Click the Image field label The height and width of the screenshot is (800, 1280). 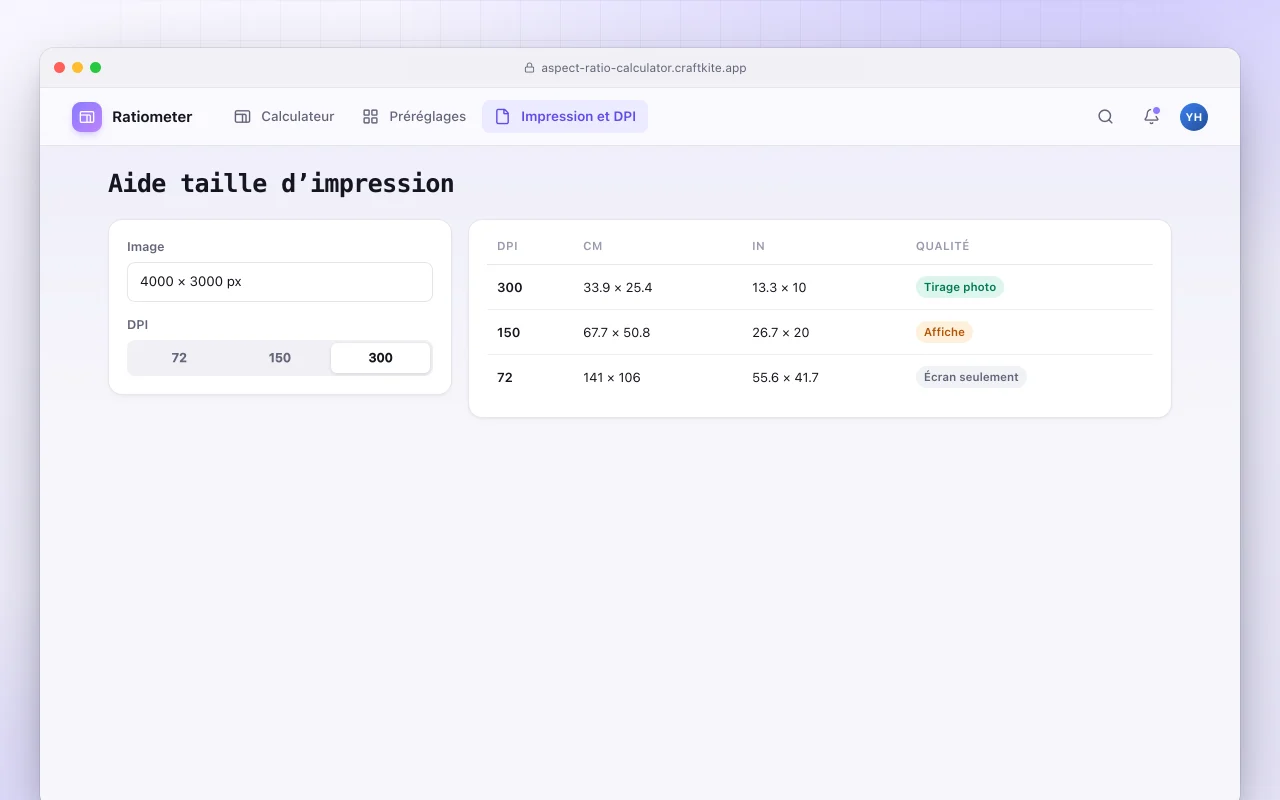coord(146,247)
